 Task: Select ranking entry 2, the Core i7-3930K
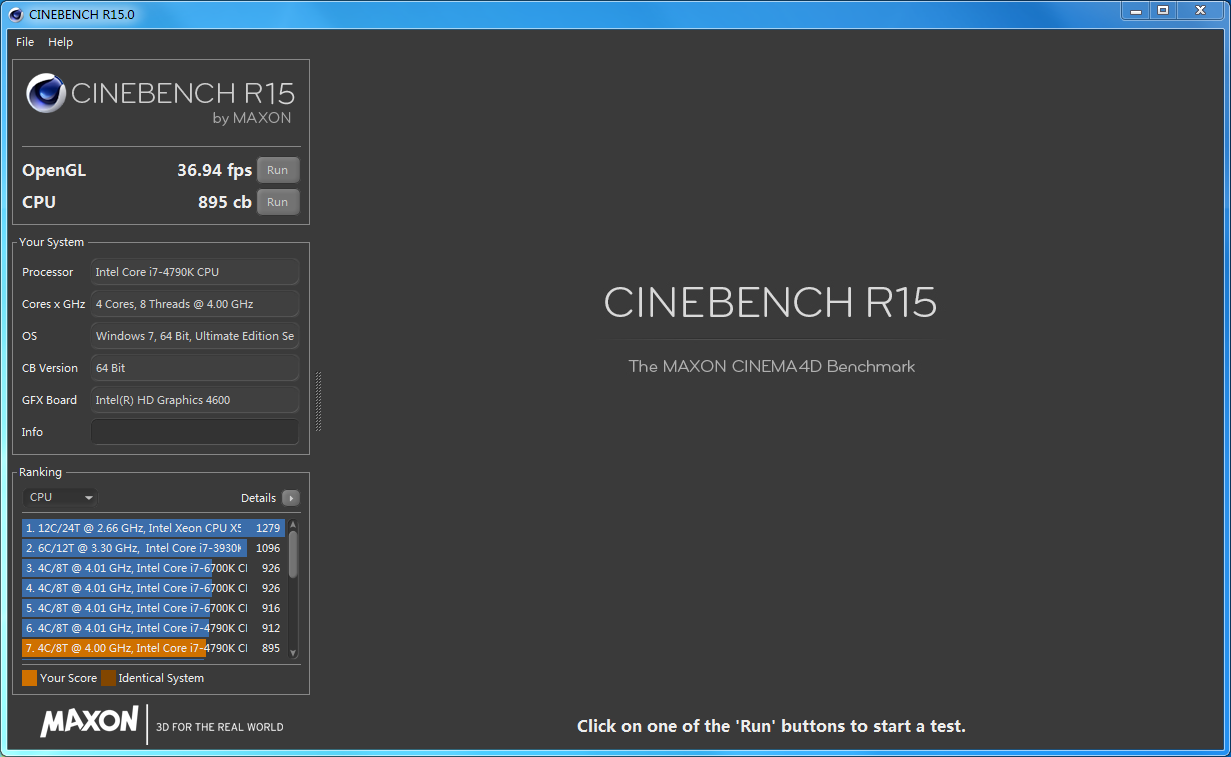[154, 548]
